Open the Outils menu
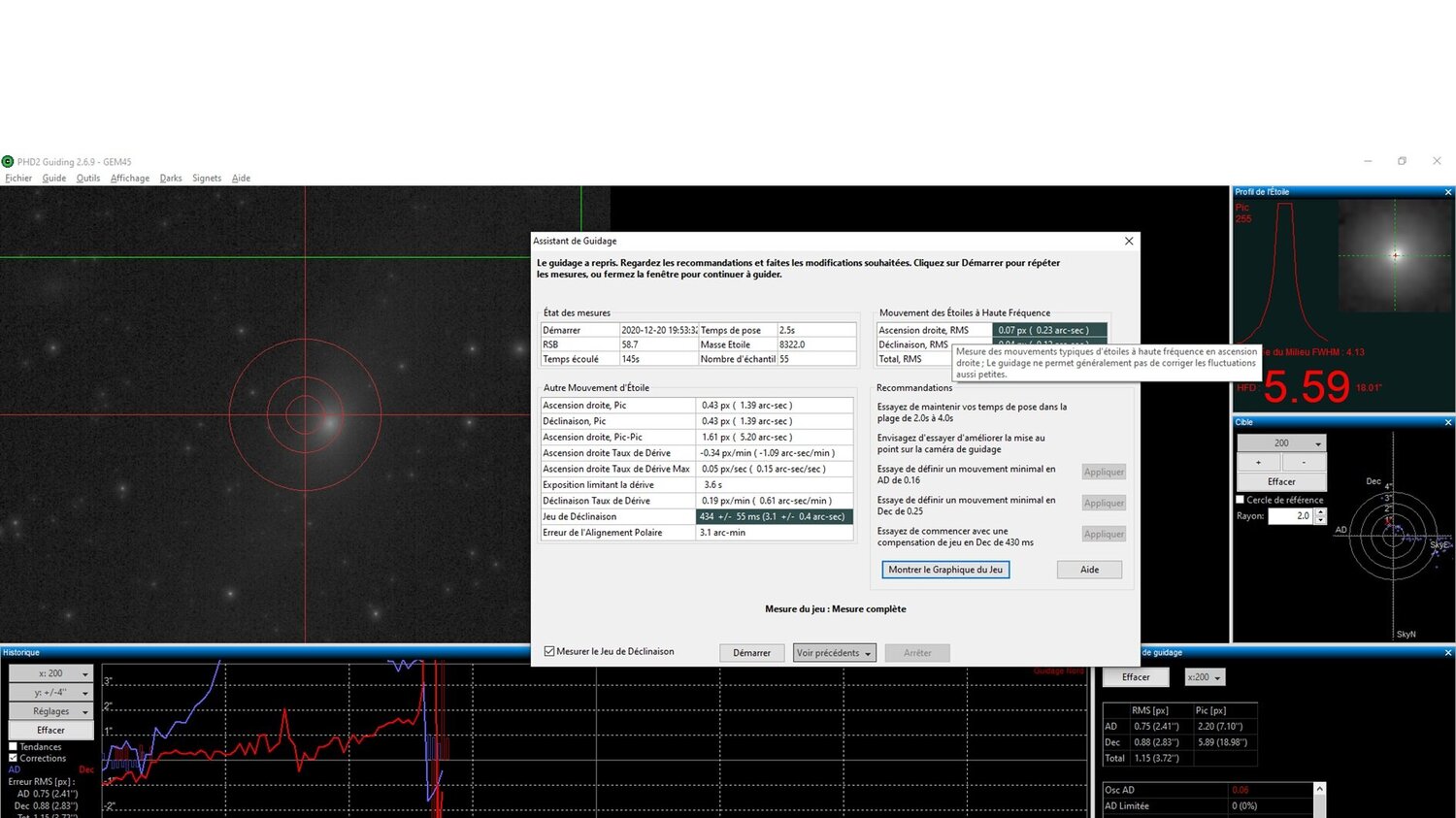 coord(87,179)
